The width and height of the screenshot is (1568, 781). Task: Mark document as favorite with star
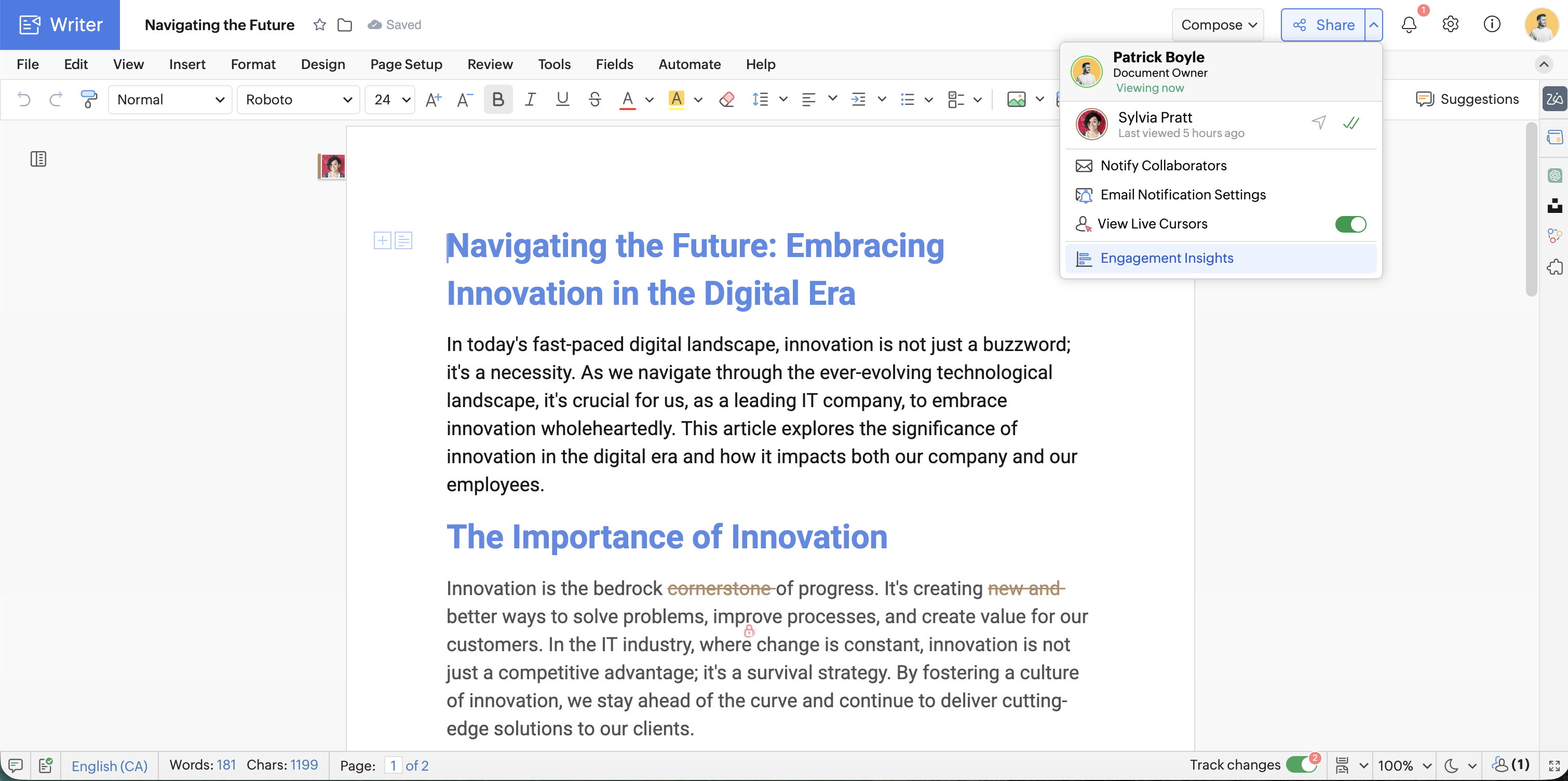click(319, 25)
